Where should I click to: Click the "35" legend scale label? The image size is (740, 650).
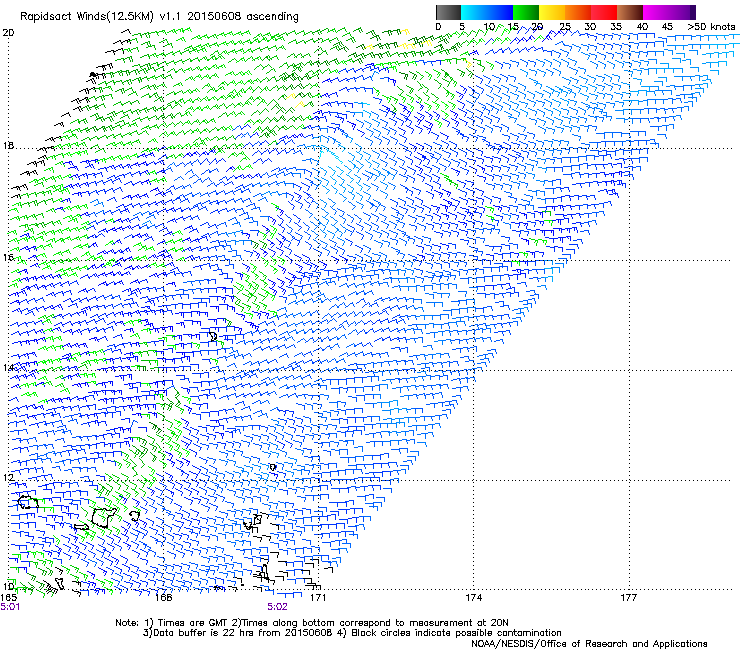[616, 27]
